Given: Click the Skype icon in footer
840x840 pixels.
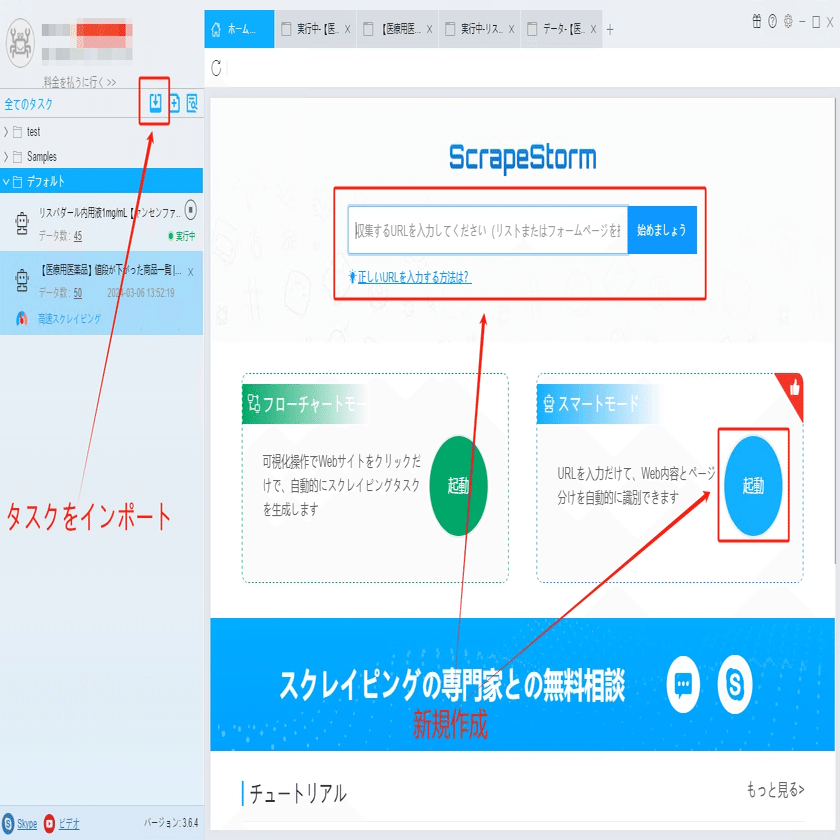Looking at the screenshot, I should point(8,823).
